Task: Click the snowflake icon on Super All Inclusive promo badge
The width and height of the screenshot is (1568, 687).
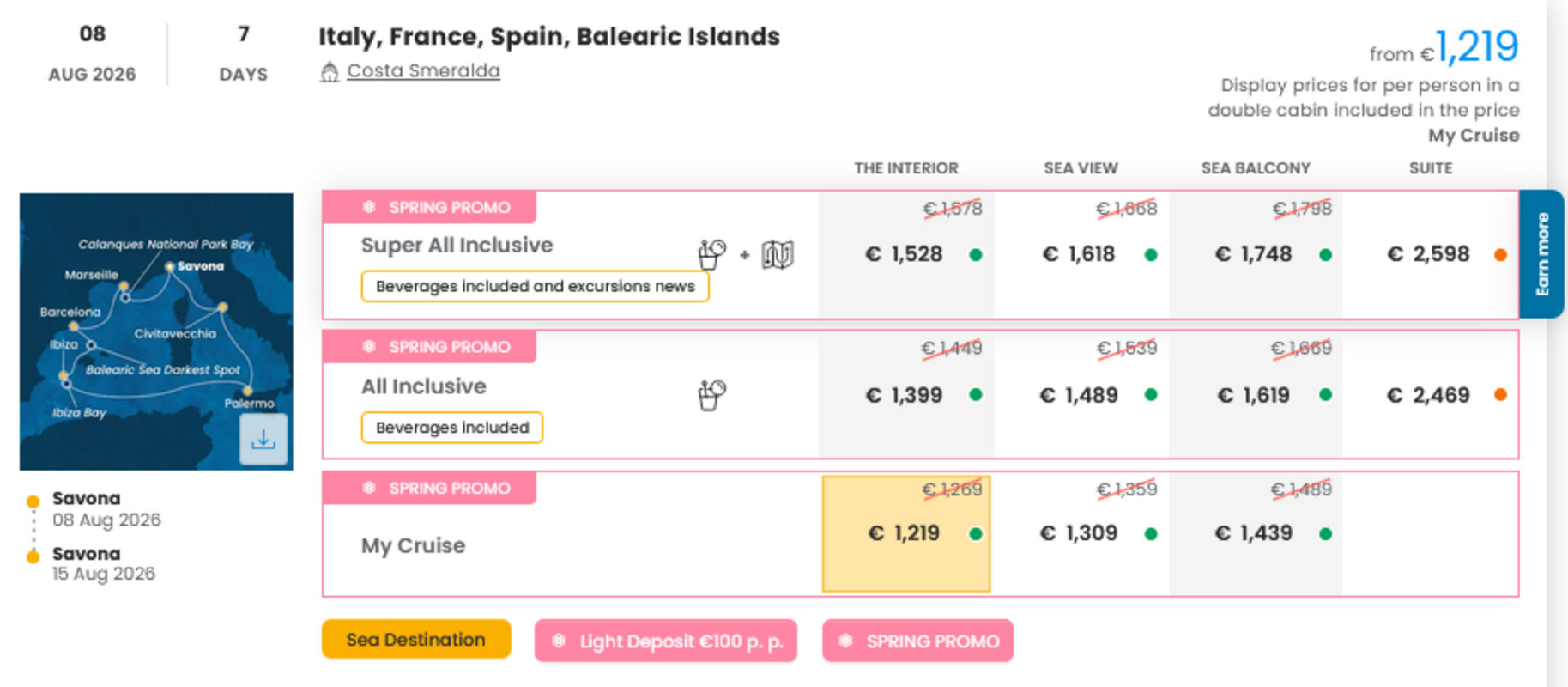Action: pyautogui.click(x=369, y=206)
